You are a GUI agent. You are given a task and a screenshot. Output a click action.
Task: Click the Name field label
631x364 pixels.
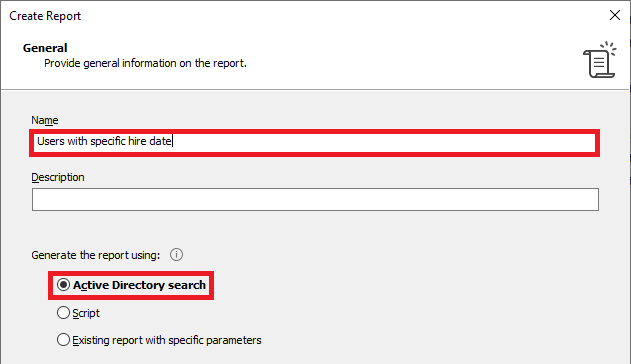45,120
